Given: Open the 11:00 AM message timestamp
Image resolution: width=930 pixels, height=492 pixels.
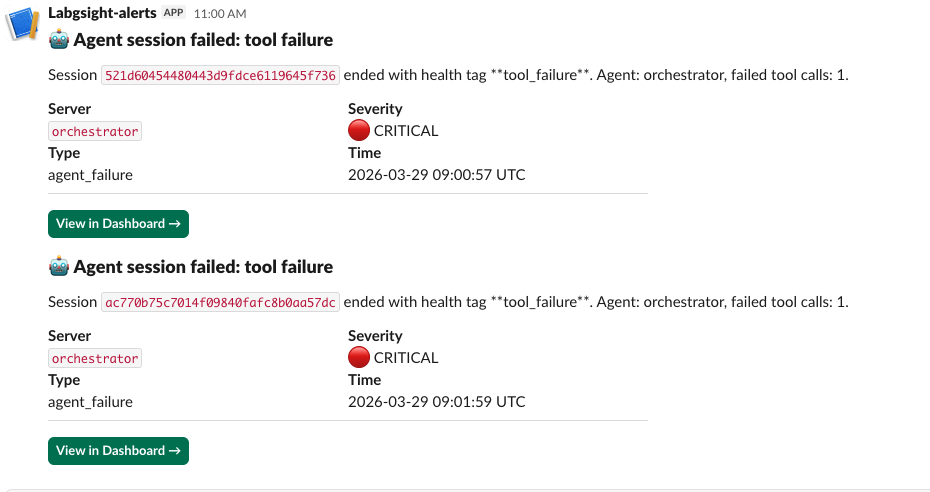Looking at the screenshot, I should 219,14.
